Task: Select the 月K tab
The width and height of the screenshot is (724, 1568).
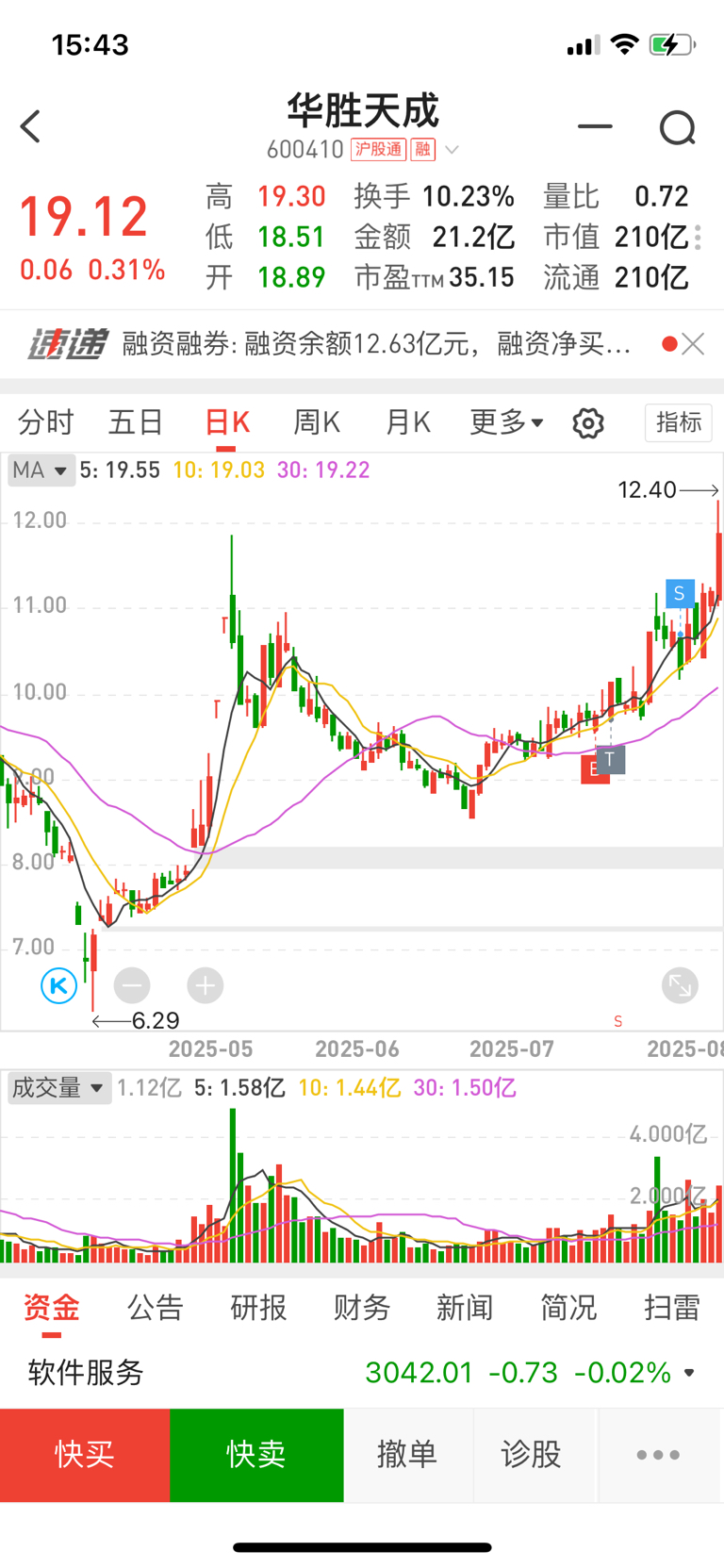Action: (x=408, y=422)
